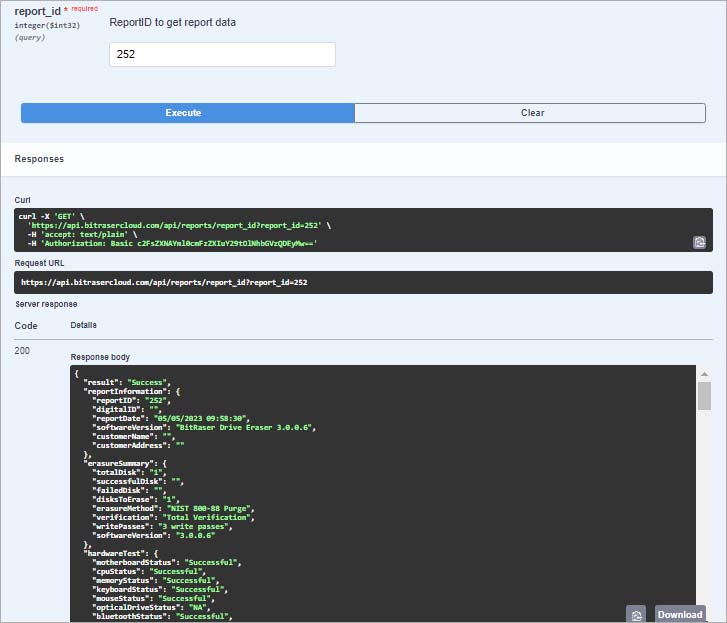Click the report_id parameter name
This screenshot has width=727, height=623.
pyautogui.click(x=38, y=11)
